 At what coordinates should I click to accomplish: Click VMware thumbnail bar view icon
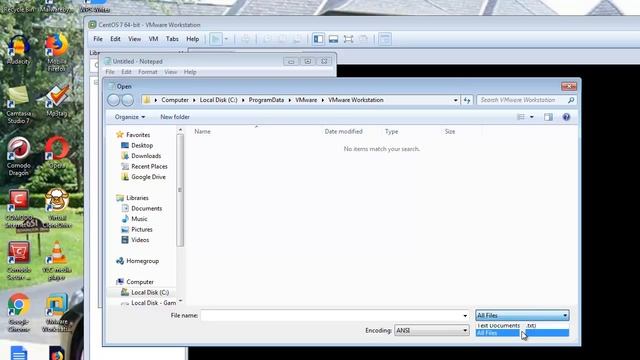point(333,39)
